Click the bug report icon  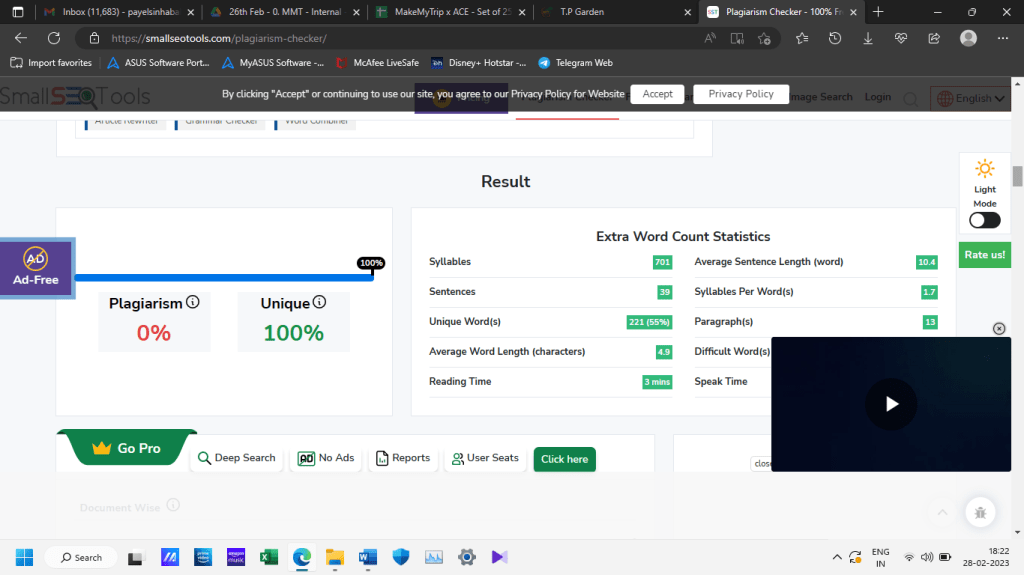coord(980,512)
